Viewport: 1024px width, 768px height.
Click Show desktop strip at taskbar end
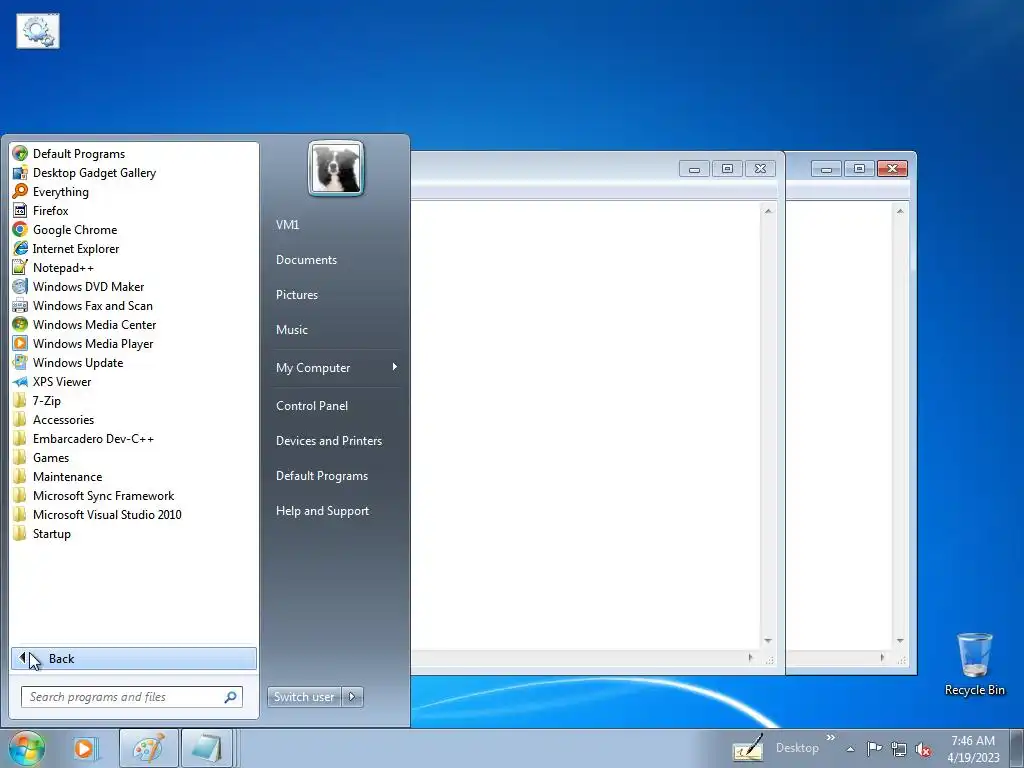click(1017, 748)
